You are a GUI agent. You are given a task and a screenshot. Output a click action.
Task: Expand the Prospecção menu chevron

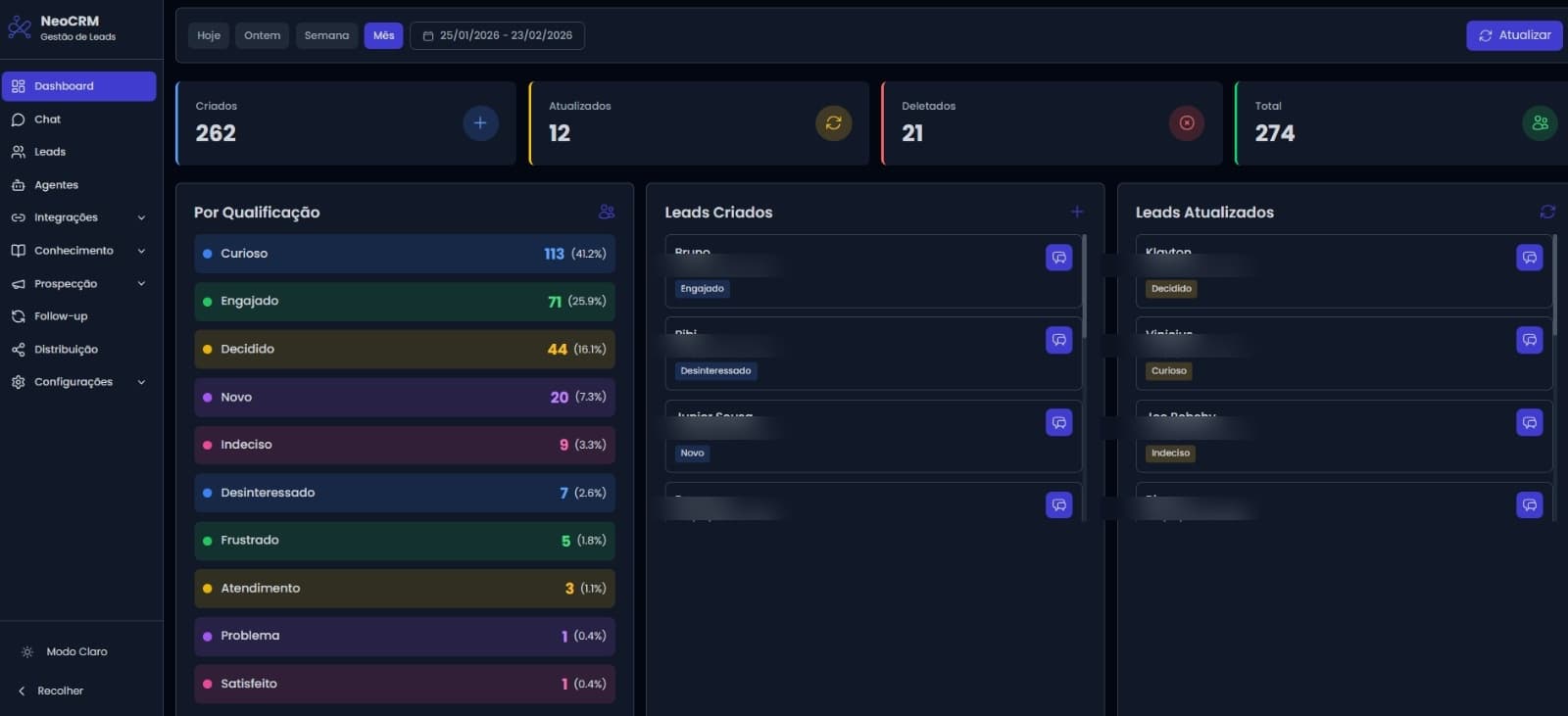coord(141,284)
